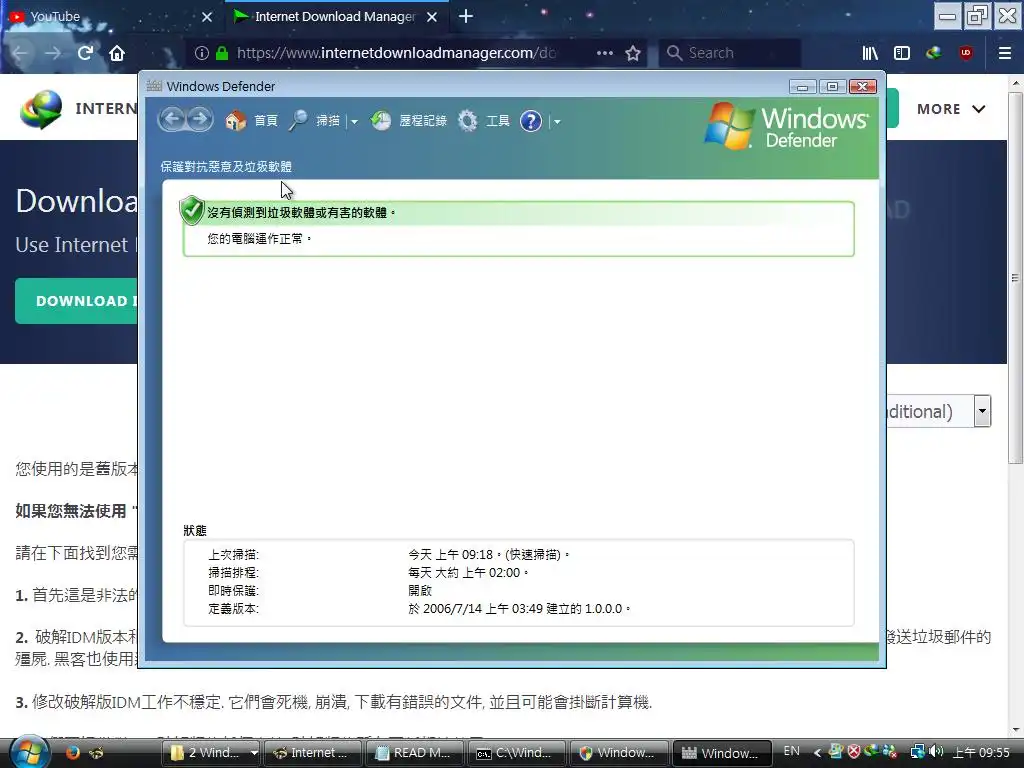This screenshot has height=768, width=1024.
Task: Click the network tray icon
Action: [x=918, y=752]
